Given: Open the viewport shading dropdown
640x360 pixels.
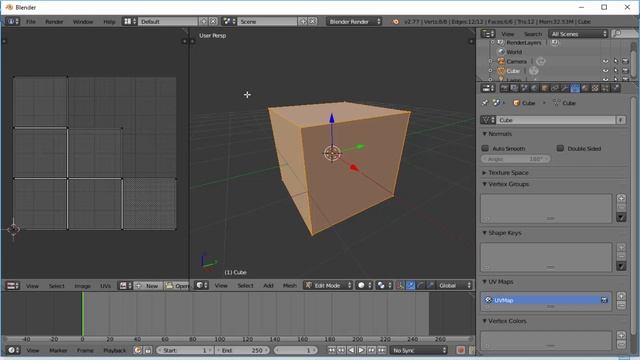Looking at the screenshot, I should coord(364,285).
